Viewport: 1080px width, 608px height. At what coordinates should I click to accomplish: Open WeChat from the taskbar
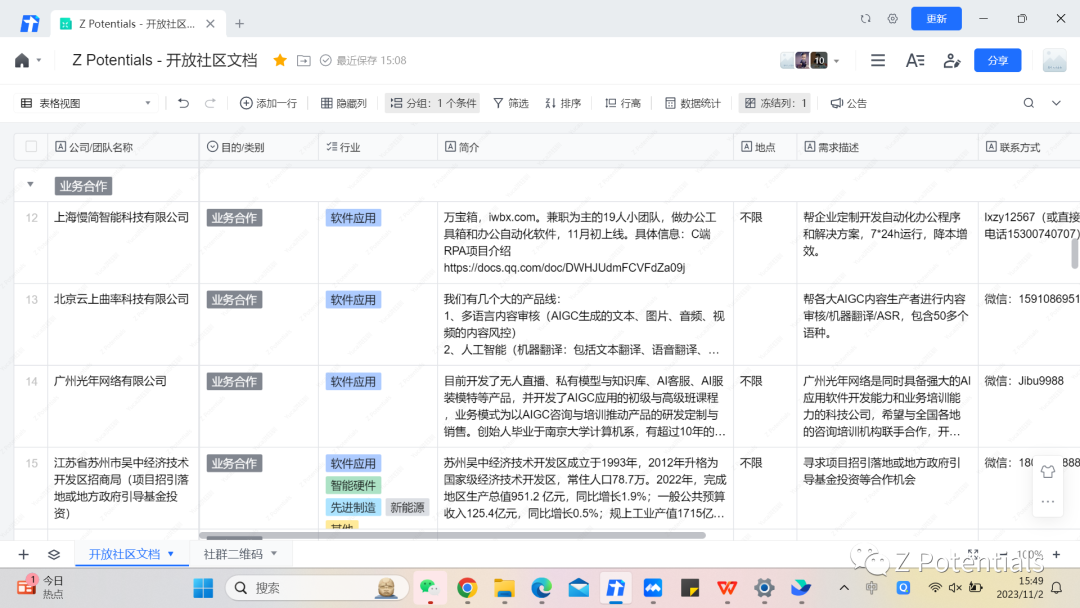[x=430, y=587]
